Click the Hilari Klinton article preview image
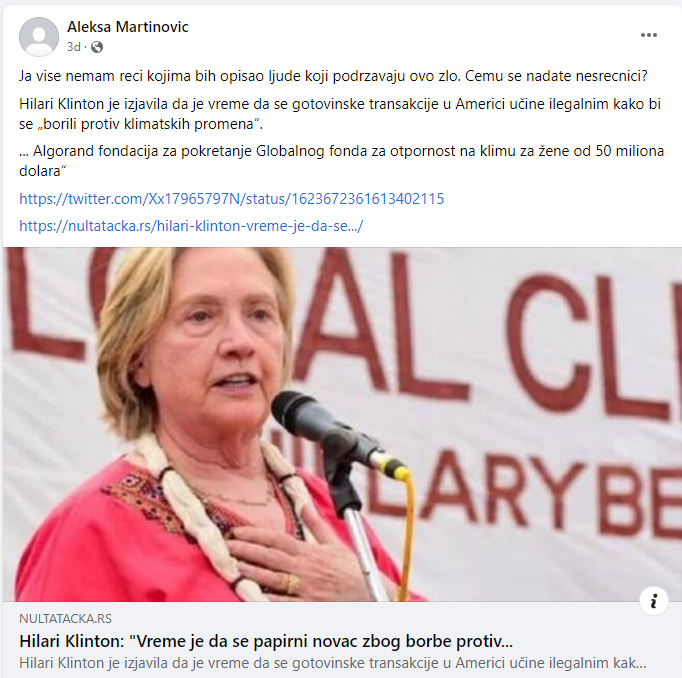The width and height of the screenshot is (682, 678). pyautogui.click(x=342, y=424)
